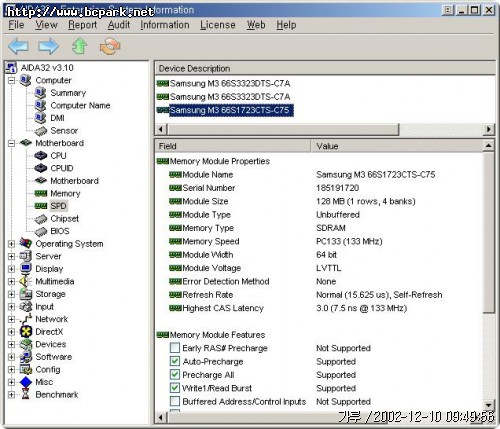Viewport: 500px width, 429px height.
Task: Click the device list scroll right arrow
Action: (489, 129)
